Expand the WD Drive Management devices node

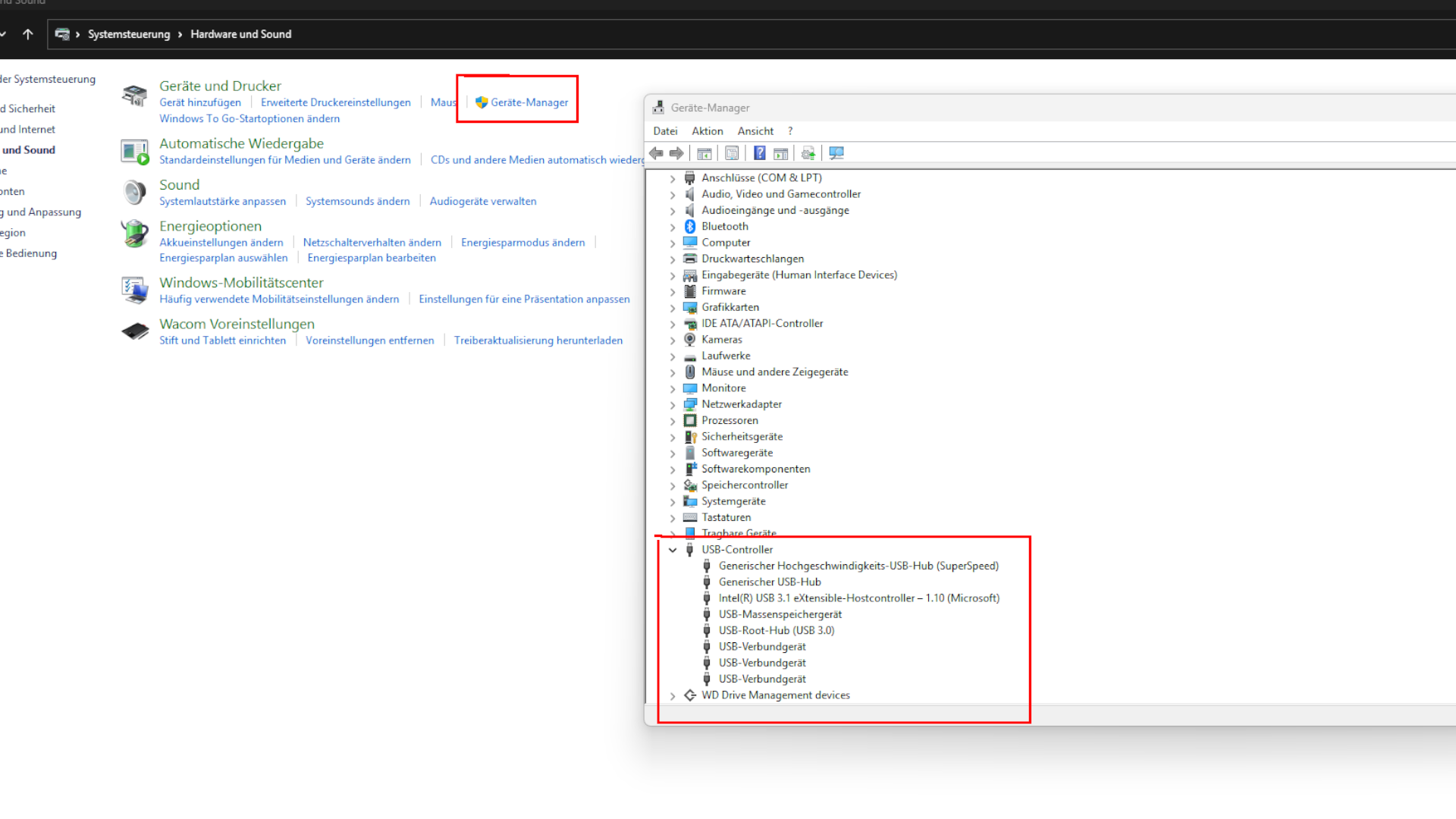[x=673, y=695]
